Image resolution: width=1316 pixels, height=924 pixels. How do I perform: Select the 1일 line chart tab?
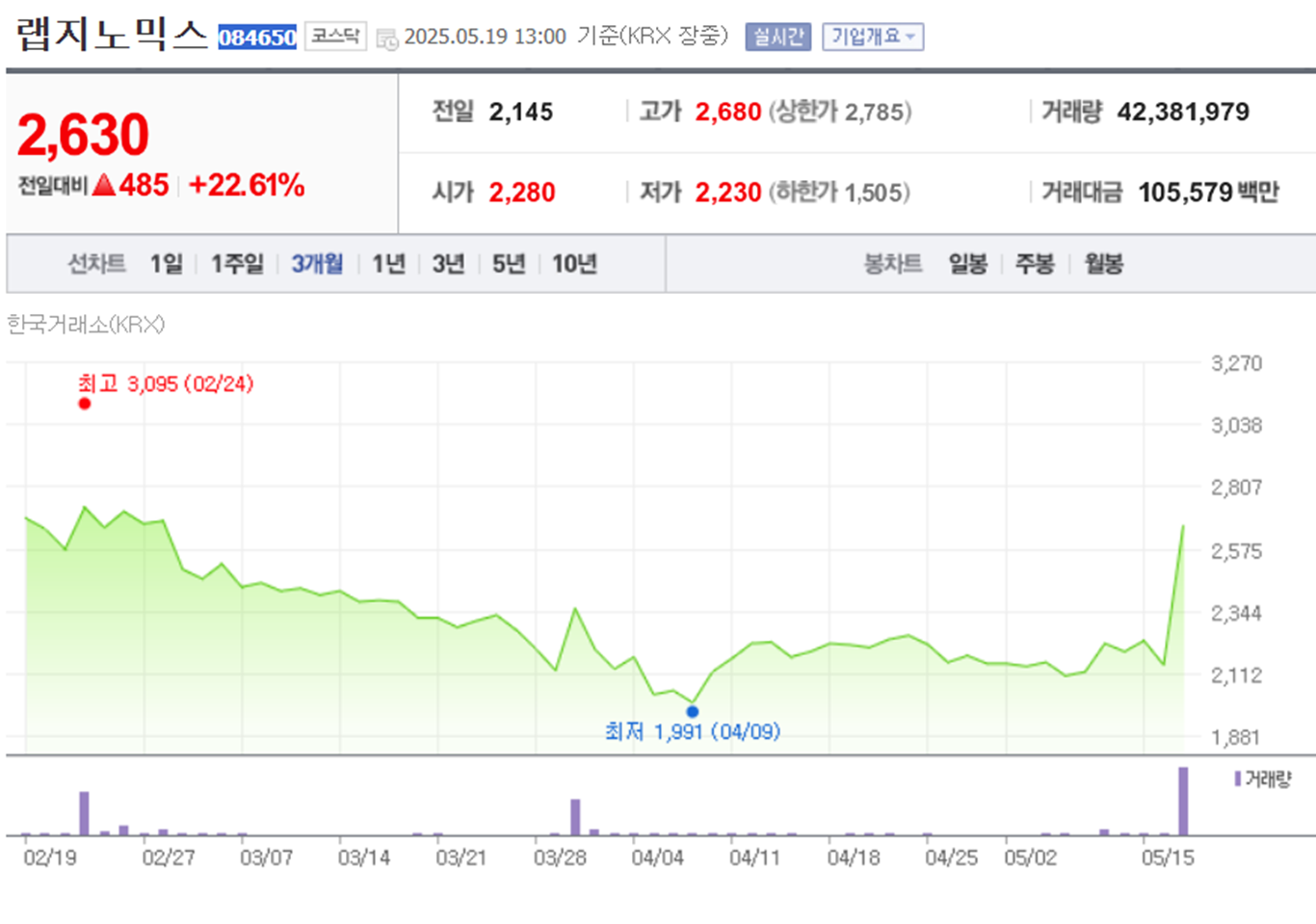[167, 264]
